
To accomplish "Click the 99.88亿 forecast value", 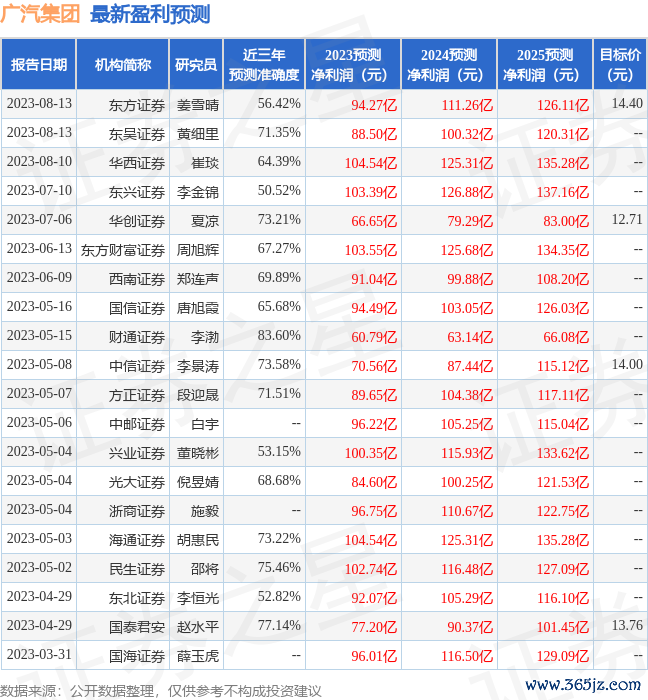I will click(470, 279).
